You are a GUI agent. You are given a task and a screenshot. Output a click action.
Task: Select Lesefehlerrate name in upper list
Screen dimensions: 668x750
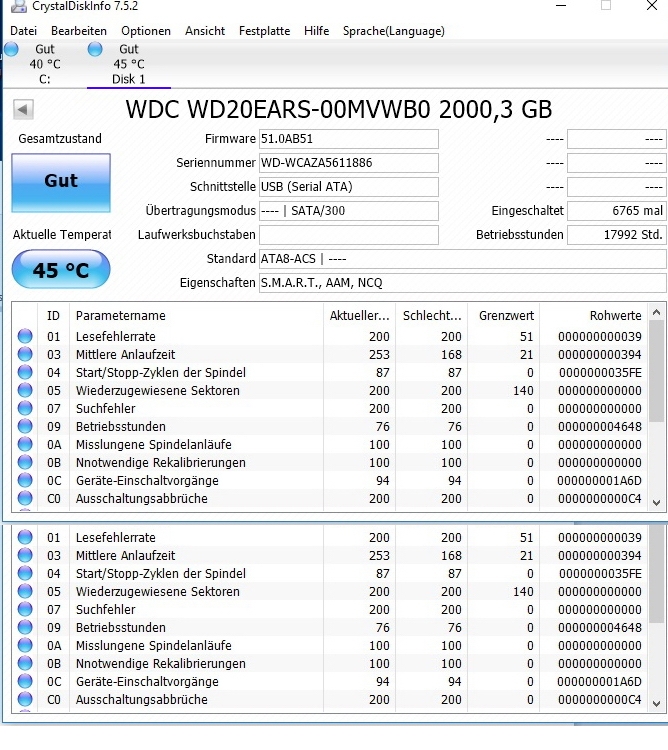coord(116,337)
